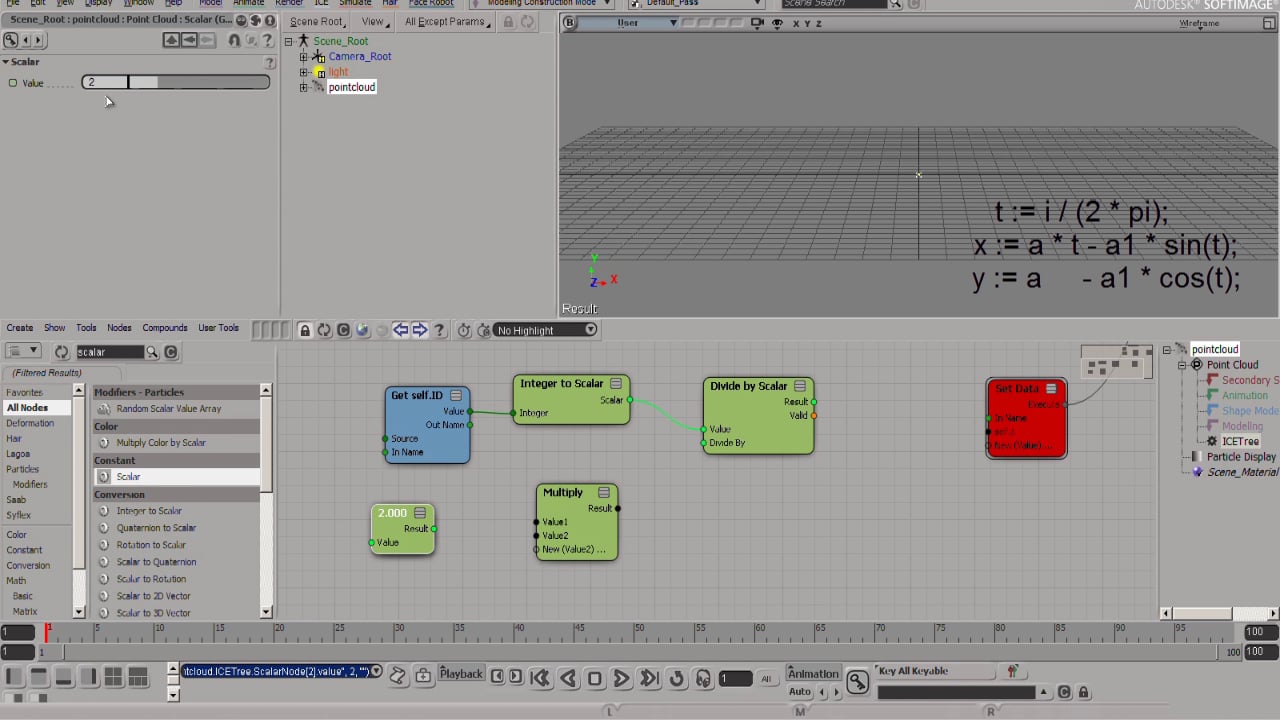The width and height of the screenshot is (1280, 720).
Task: Click the Playback button
Action: coord(461,674)
